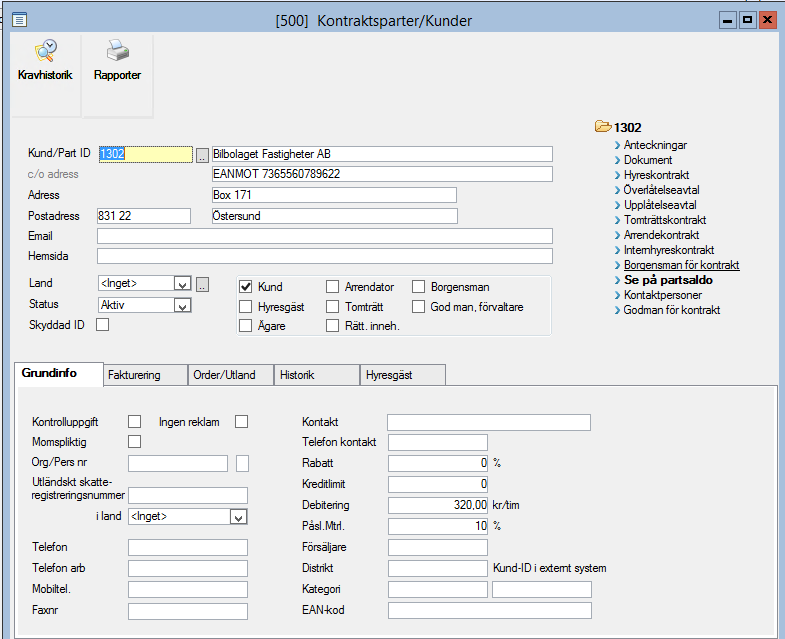The image size is (785, 639).
Task: Click the city field Östersund
Action: pos(334,216)
